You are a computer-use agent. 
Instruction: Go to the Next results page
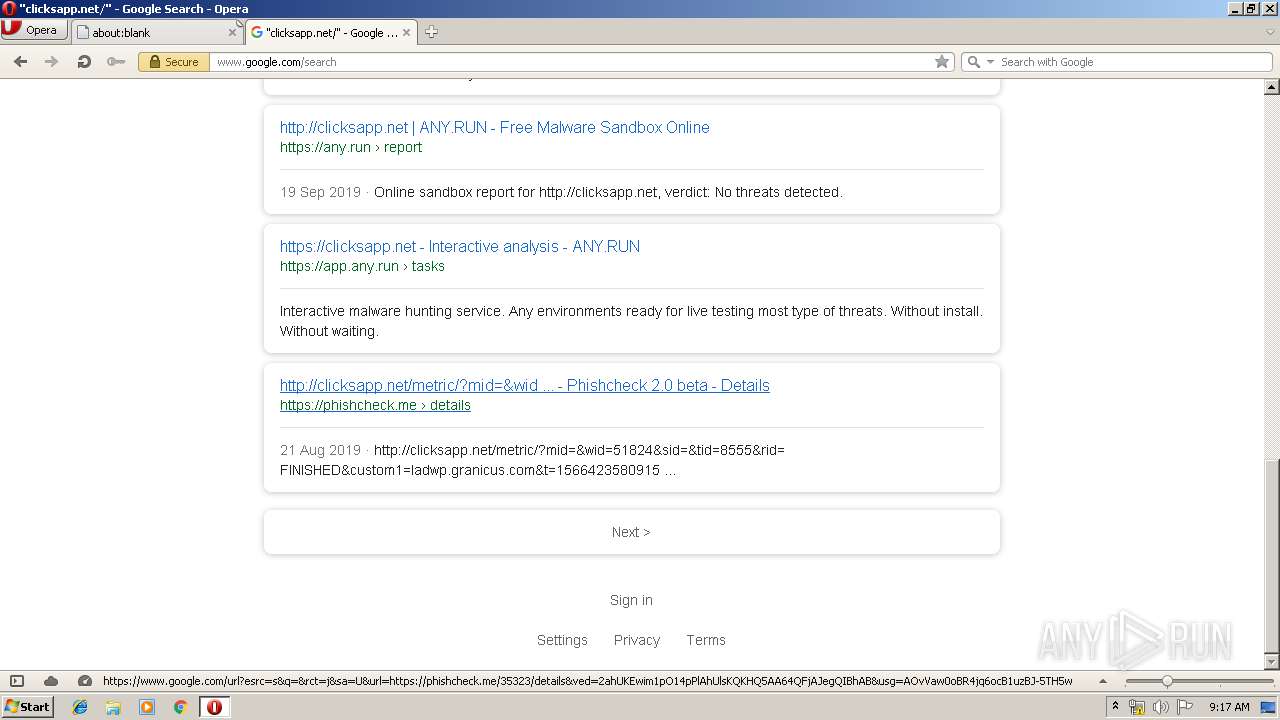[x=631, y=532]
